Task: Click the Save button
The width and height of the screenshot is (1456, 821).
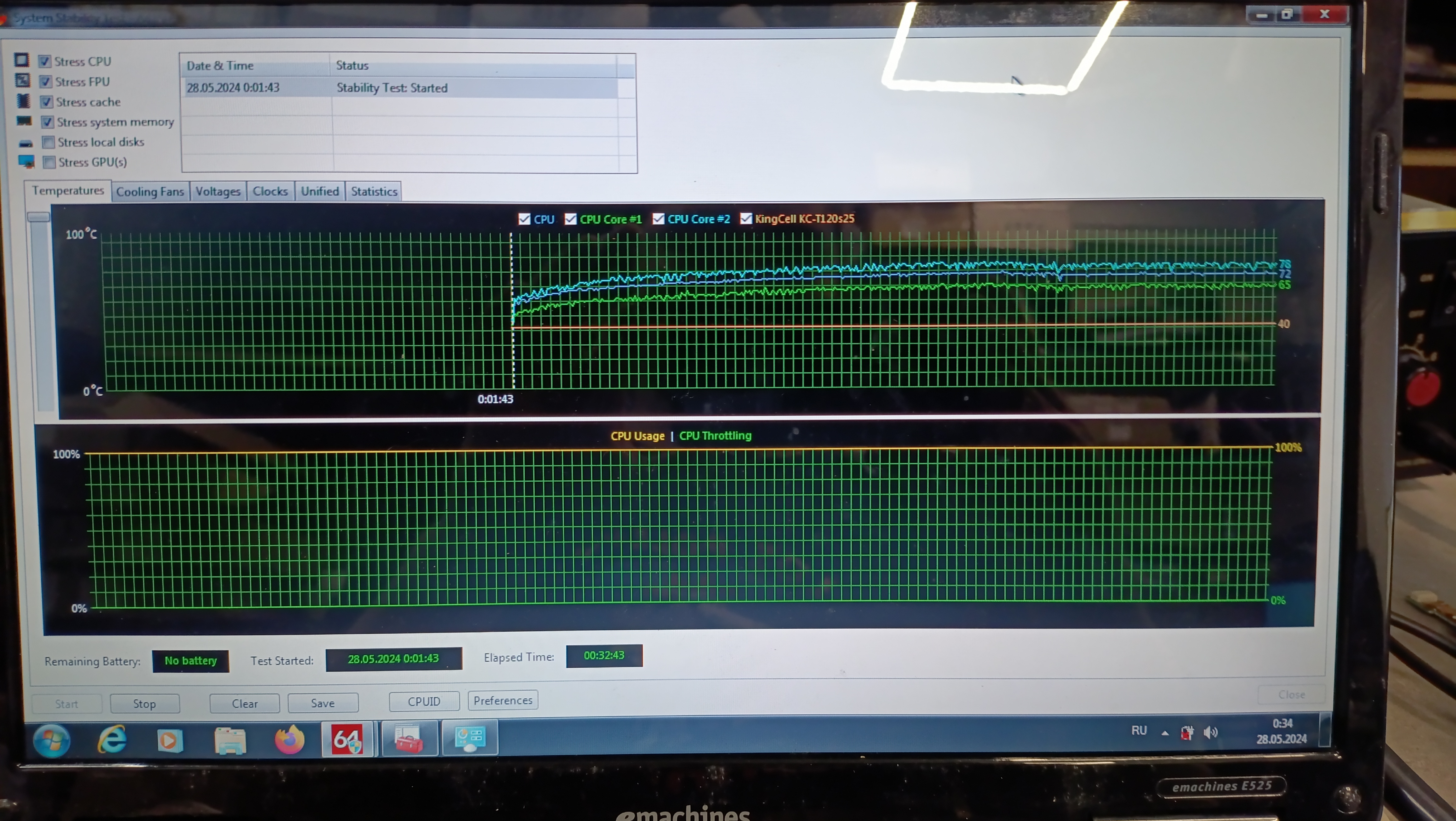Action: click(323, 703)
